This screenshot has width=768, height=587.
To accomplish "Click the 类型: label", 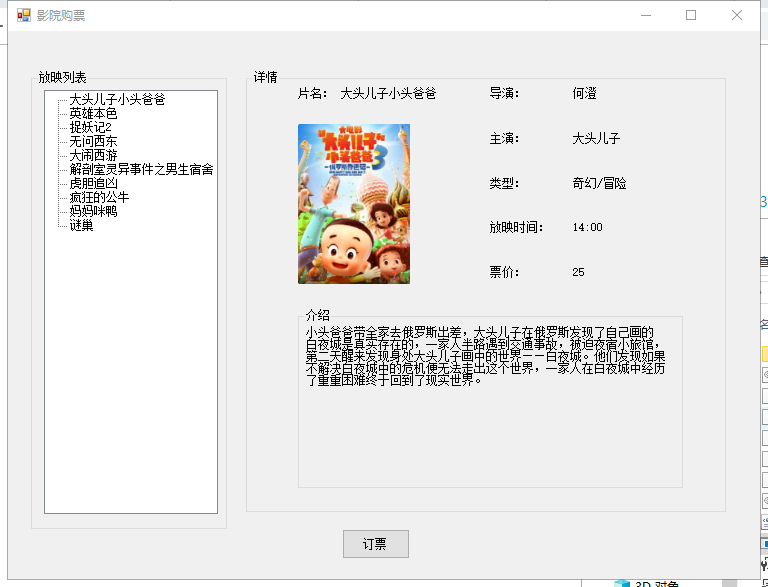I will (x=504, y=184).
